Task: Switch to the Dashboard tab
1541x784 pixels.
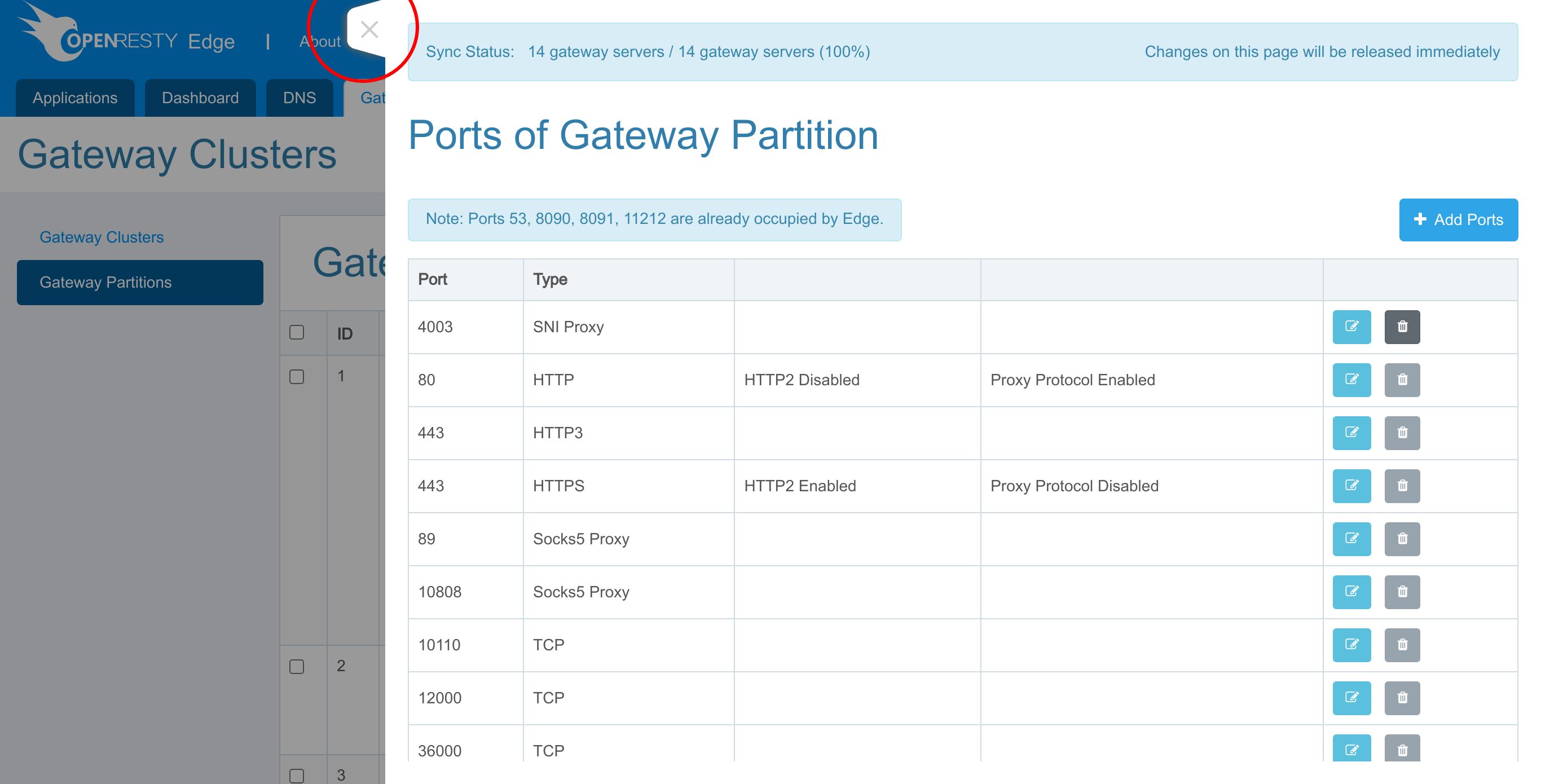Action: coord(200,98)
